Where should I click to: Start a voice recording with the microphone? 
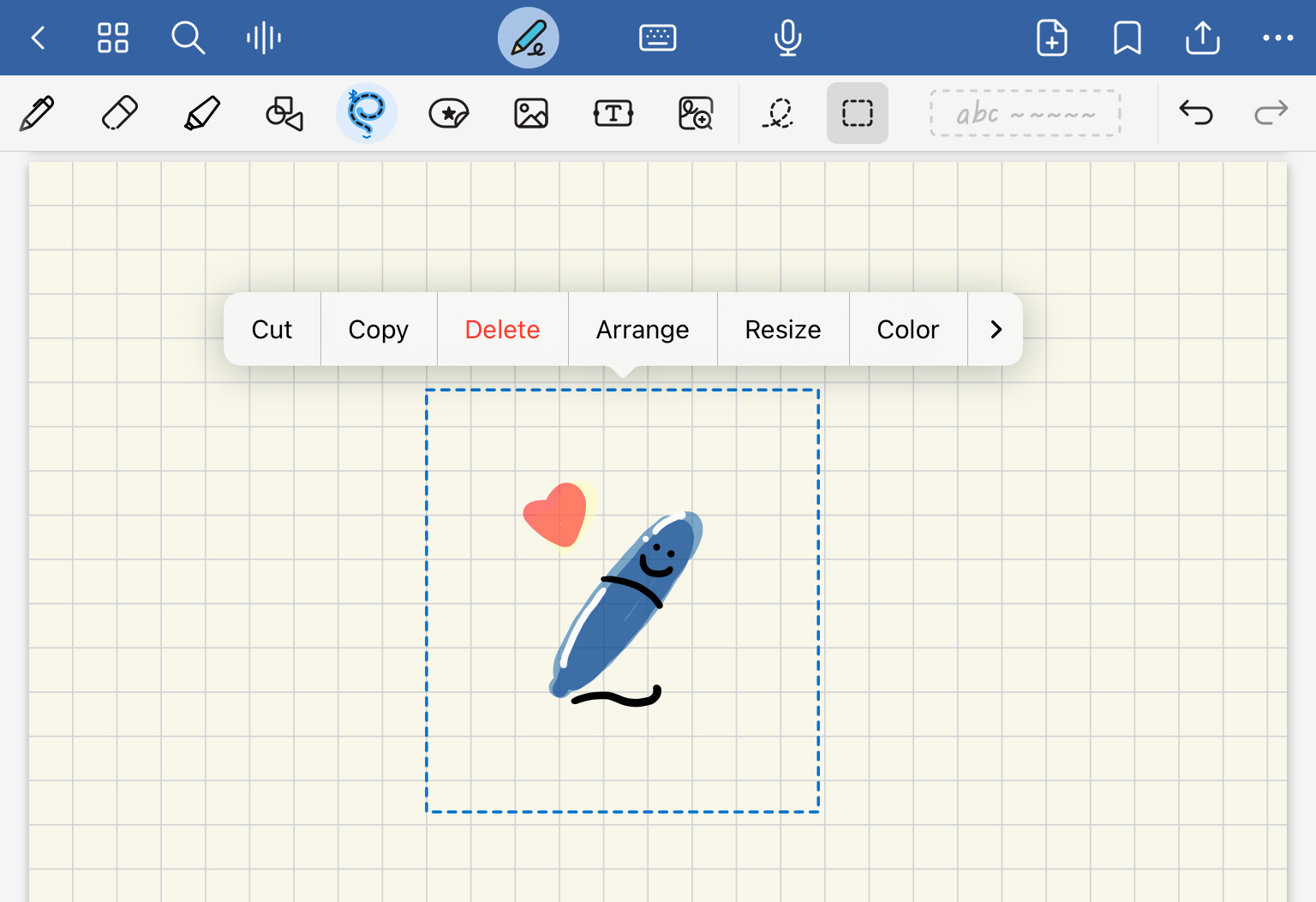(787, 38)
